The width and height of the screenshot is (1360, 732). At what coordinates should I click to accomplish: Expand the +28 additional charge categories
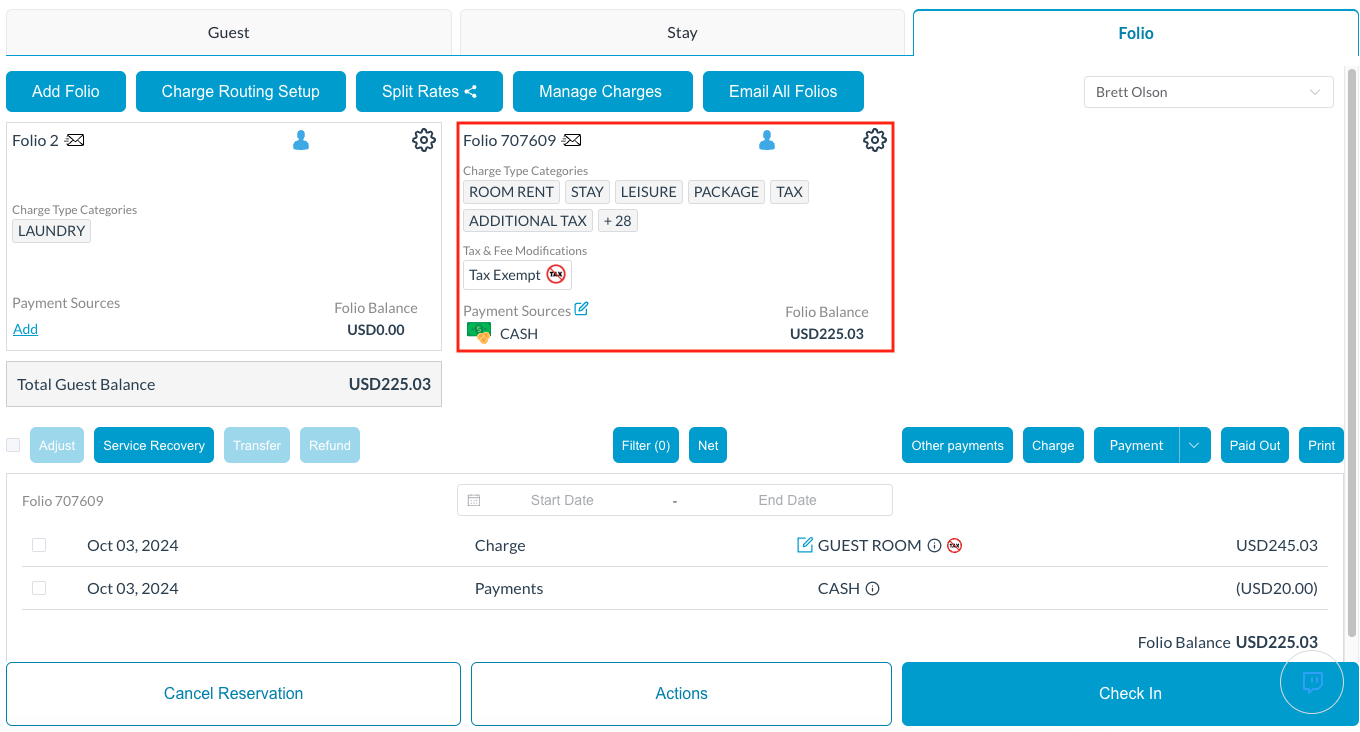(618, 221)
